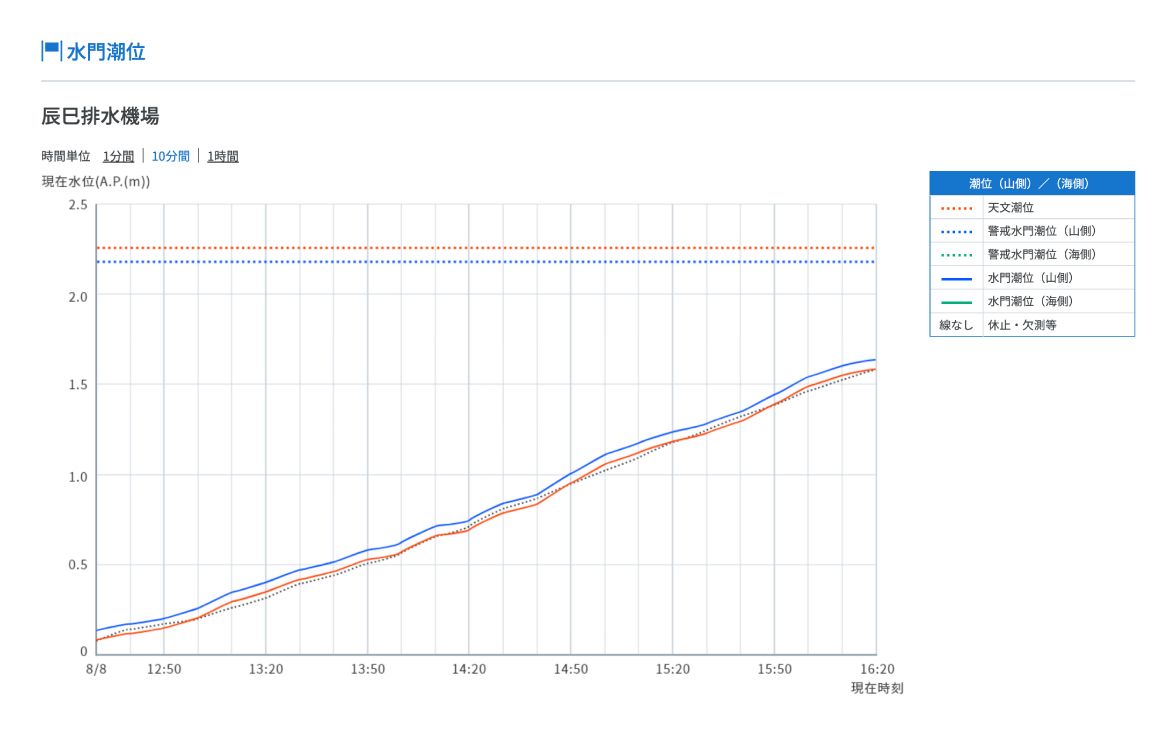
Task: Click the 14:20 label on time axis
Action: [x=469, y=669]
